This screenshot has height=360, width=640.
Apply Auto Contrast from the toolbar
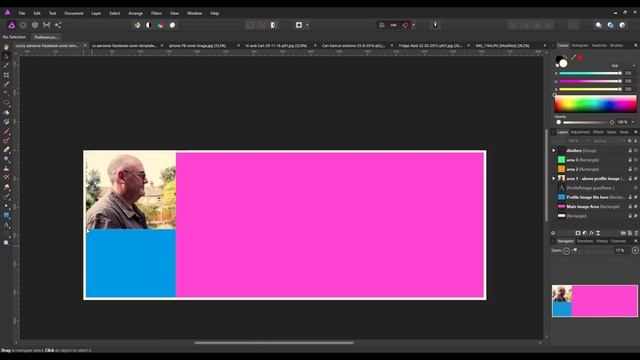click(149, 25)
